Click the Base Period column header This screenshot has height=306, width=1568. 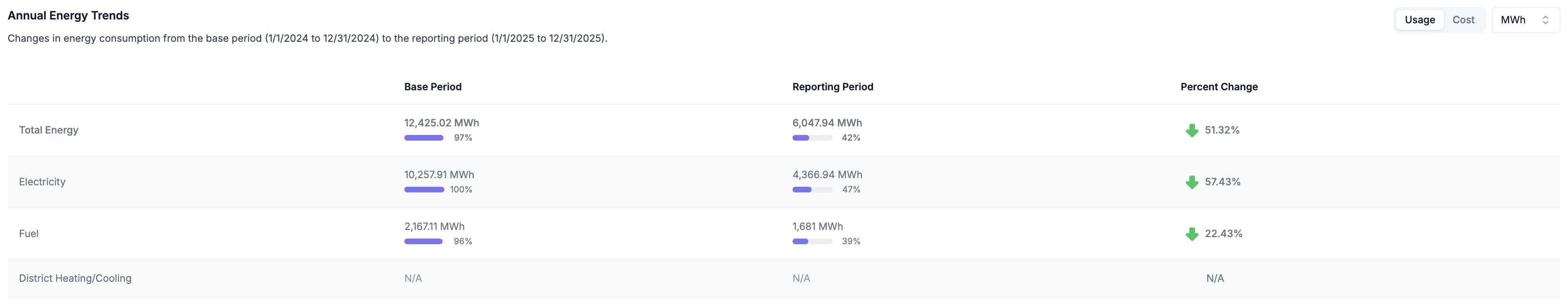pyautogui.click(x=432, y=87)
